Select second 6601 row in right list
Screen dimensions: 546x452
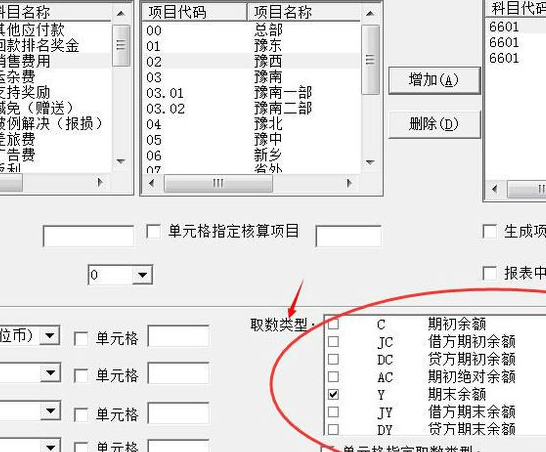(x=516, y=42)
